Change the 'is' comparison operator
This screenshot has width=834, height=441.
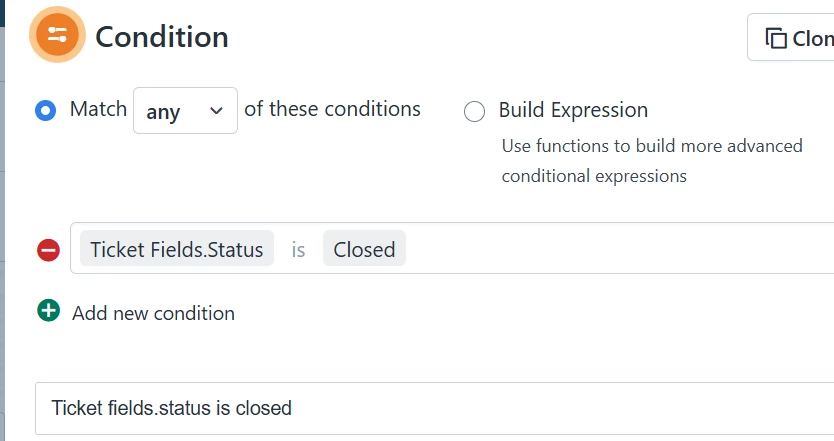[298, 249]
